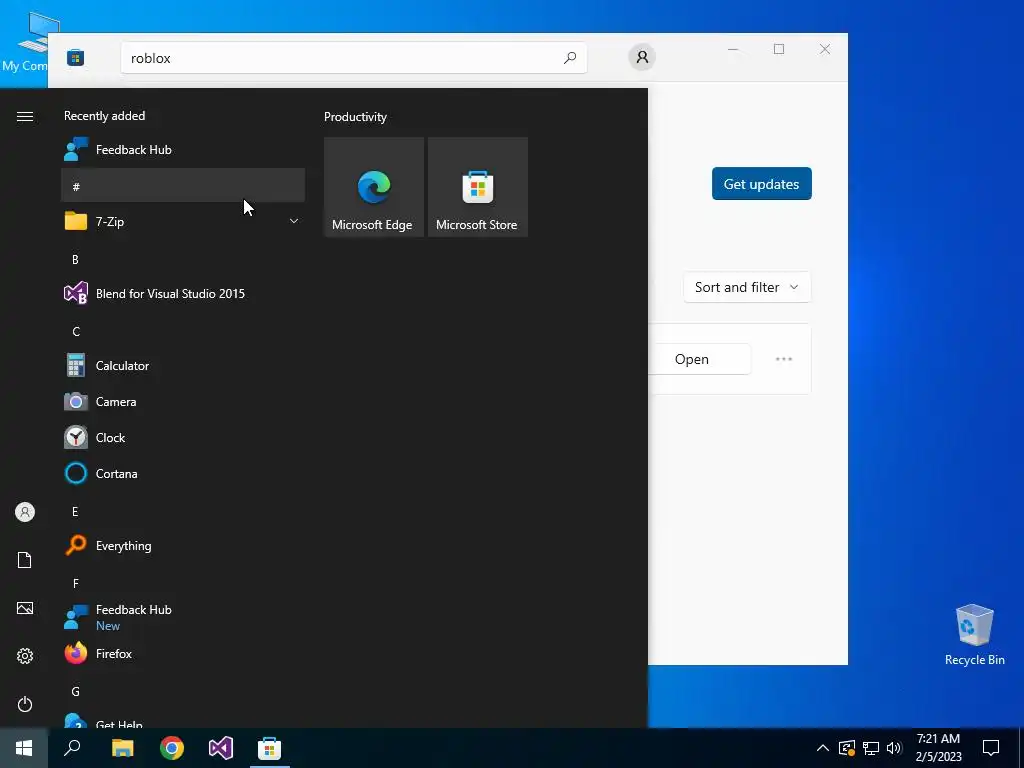1024x768 pixels.
Task: Open the Sort and filter dropdown
Action: [x=747, y=287]
